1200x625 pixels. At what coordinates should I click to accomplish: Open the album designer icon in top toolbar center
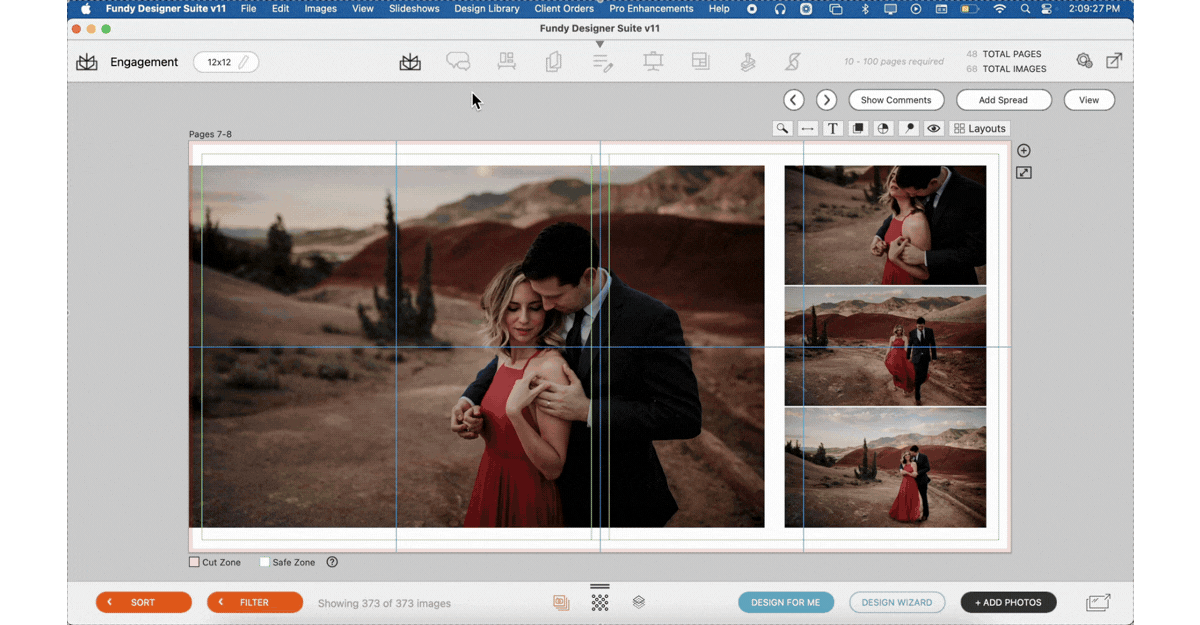[x=410, y=62]
